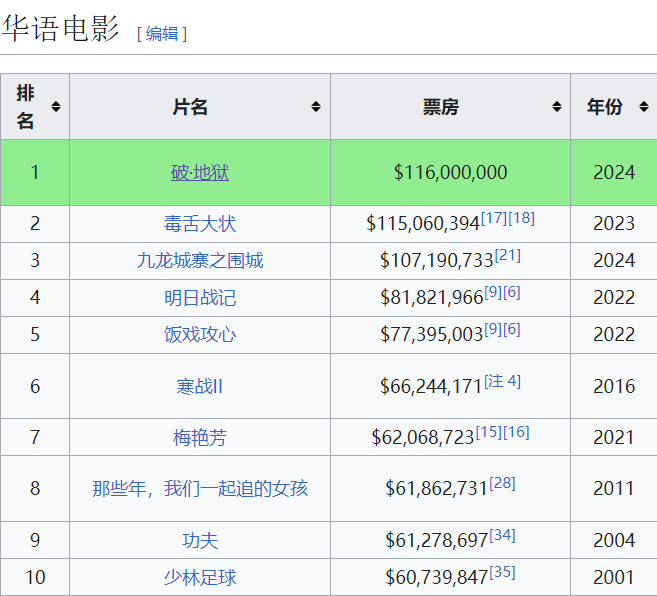Screen dimensions: 657x596
Task: Sort table by 片名 column arrows
Action: (x=316, y=106)
